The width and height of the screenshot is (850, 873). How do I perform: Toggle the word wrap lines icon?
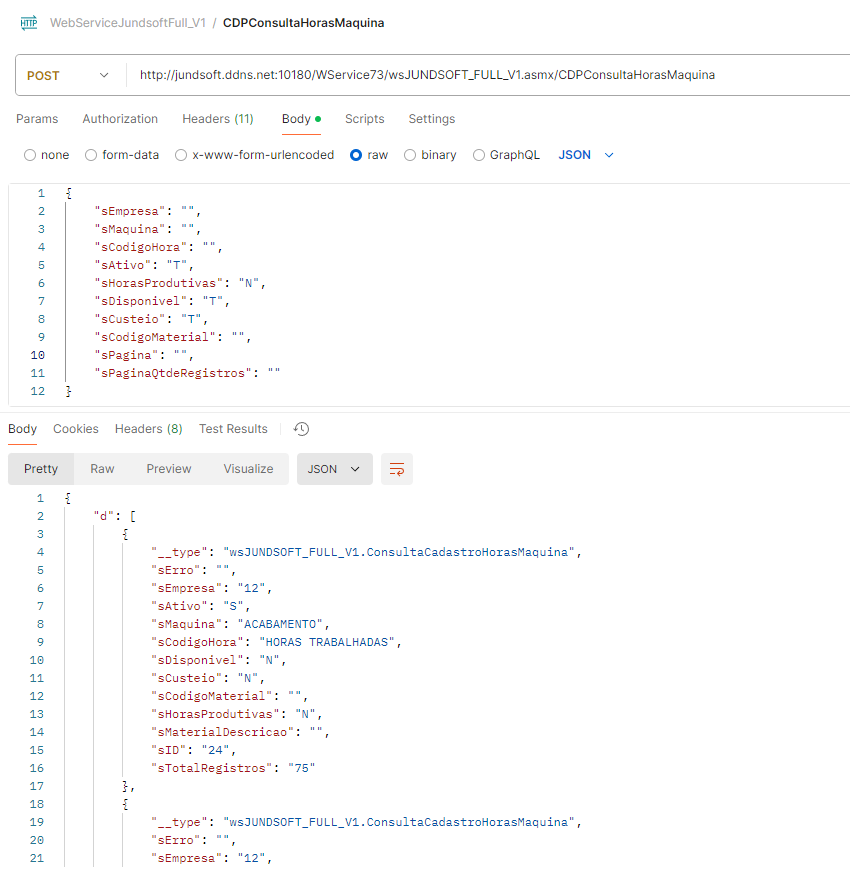[397, 469]
